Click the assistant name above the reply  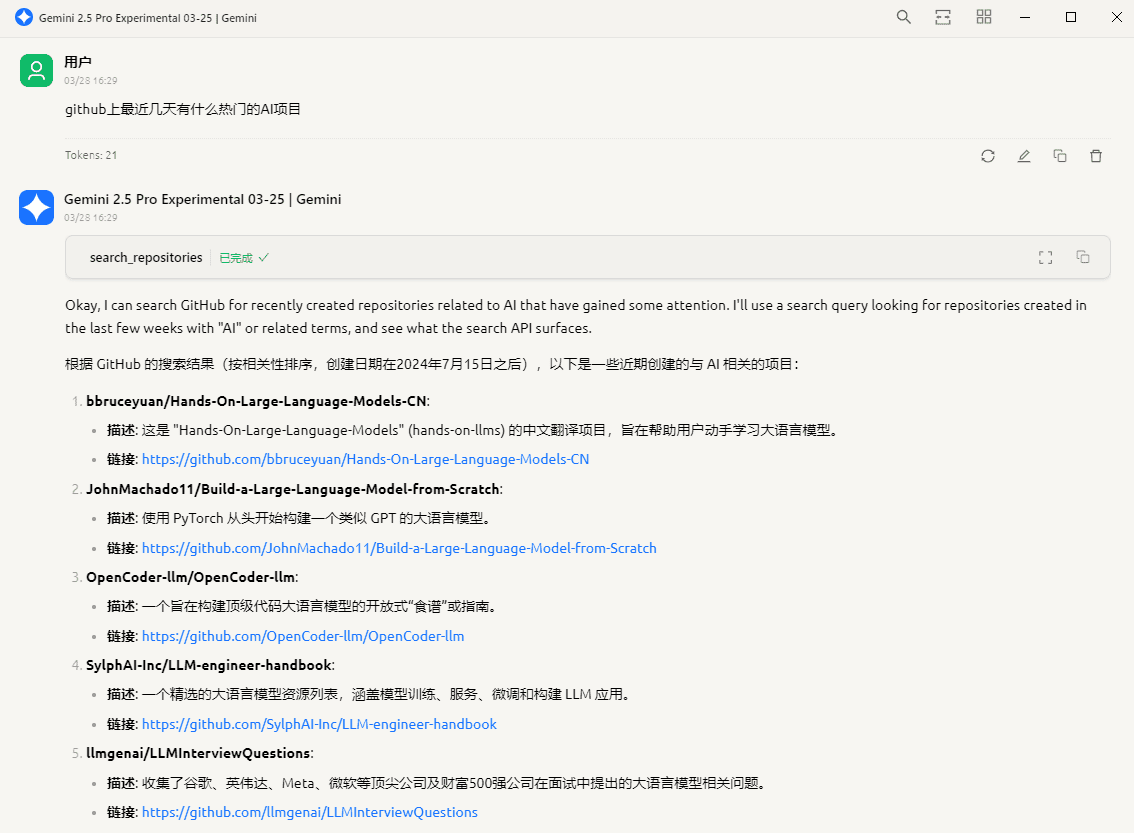coord(202,199)
